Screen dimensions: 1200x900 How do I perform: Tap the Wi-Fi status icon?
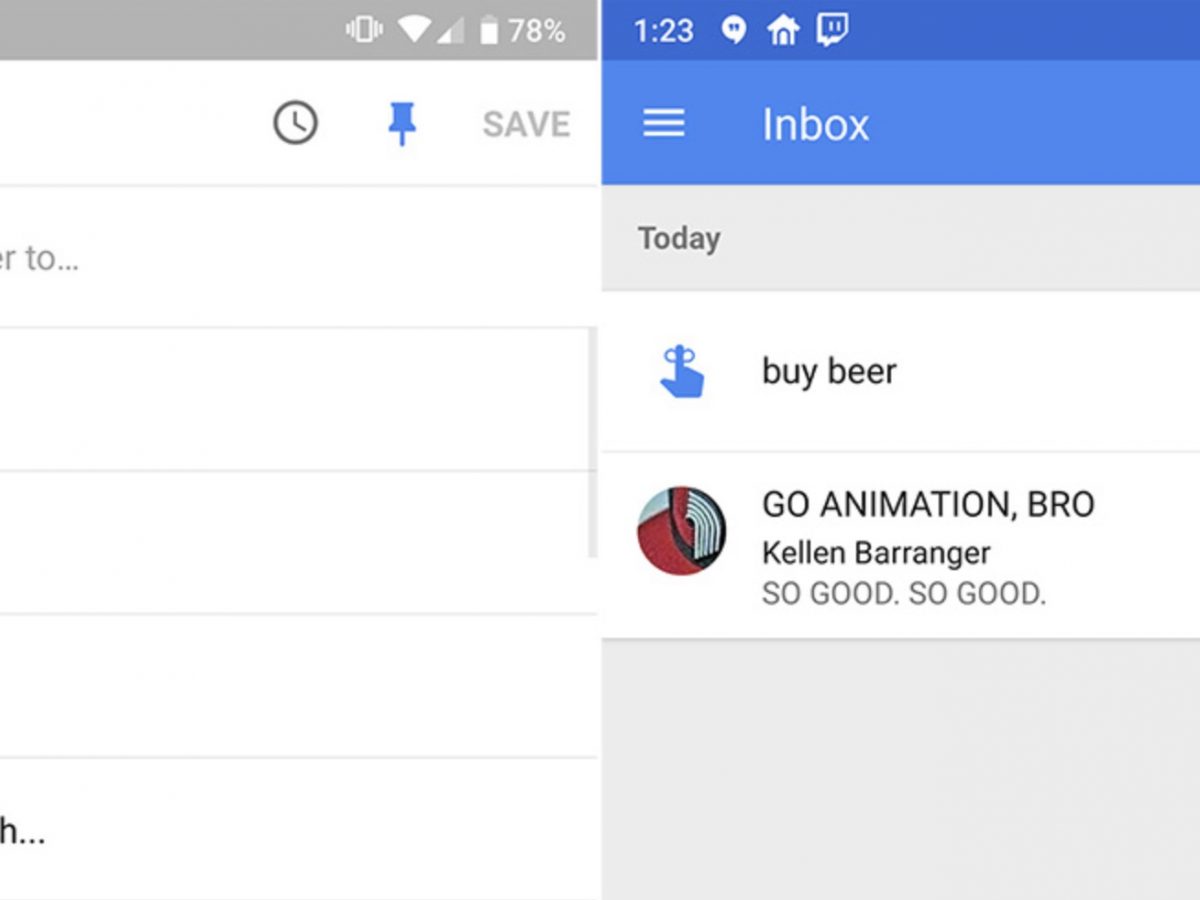(x=413, y=31)
